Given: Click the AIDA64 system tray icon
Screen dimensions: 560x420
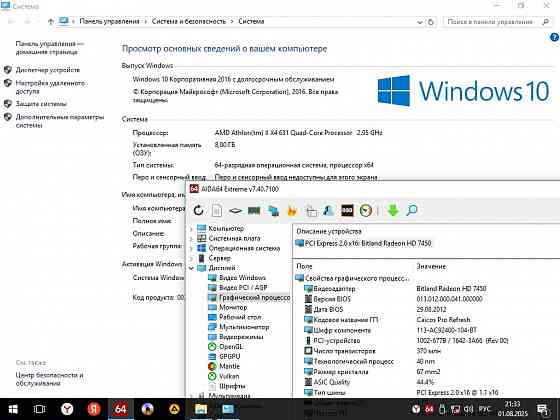Looking at the screenshot, I should point(429,409).
